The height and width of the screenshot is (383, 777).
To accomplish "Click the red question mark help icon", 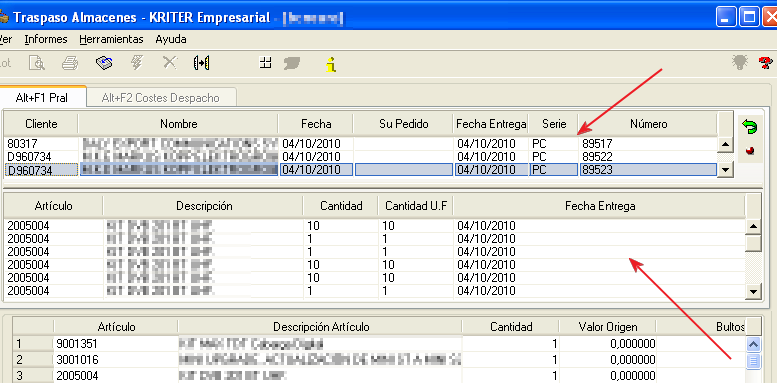I will point(766,63).
